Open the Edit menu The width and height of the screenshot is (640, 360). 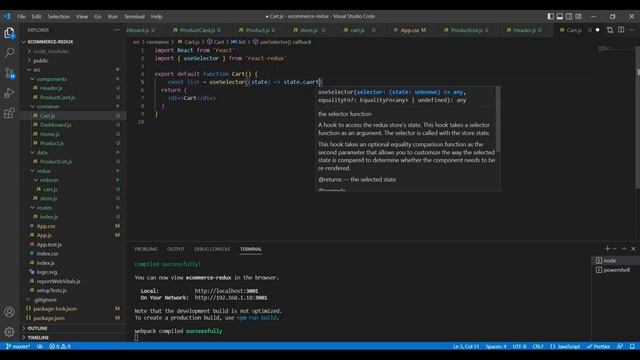pos(37,16)
